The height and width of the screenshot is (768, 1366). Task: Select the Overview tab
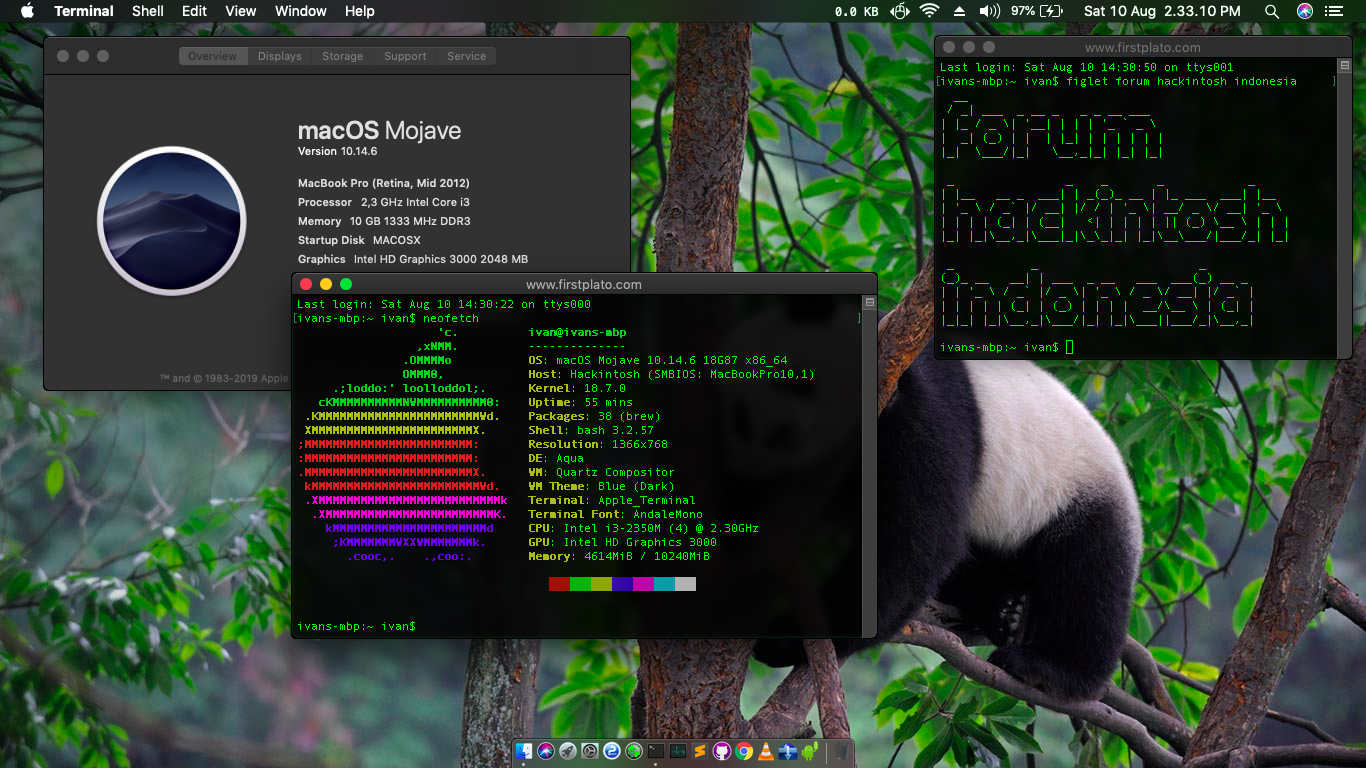(213, 56)
